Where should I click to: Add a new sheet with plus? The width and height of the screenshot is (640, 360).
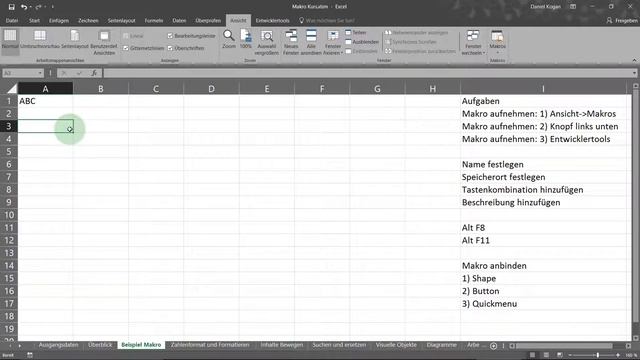[493, 346]
